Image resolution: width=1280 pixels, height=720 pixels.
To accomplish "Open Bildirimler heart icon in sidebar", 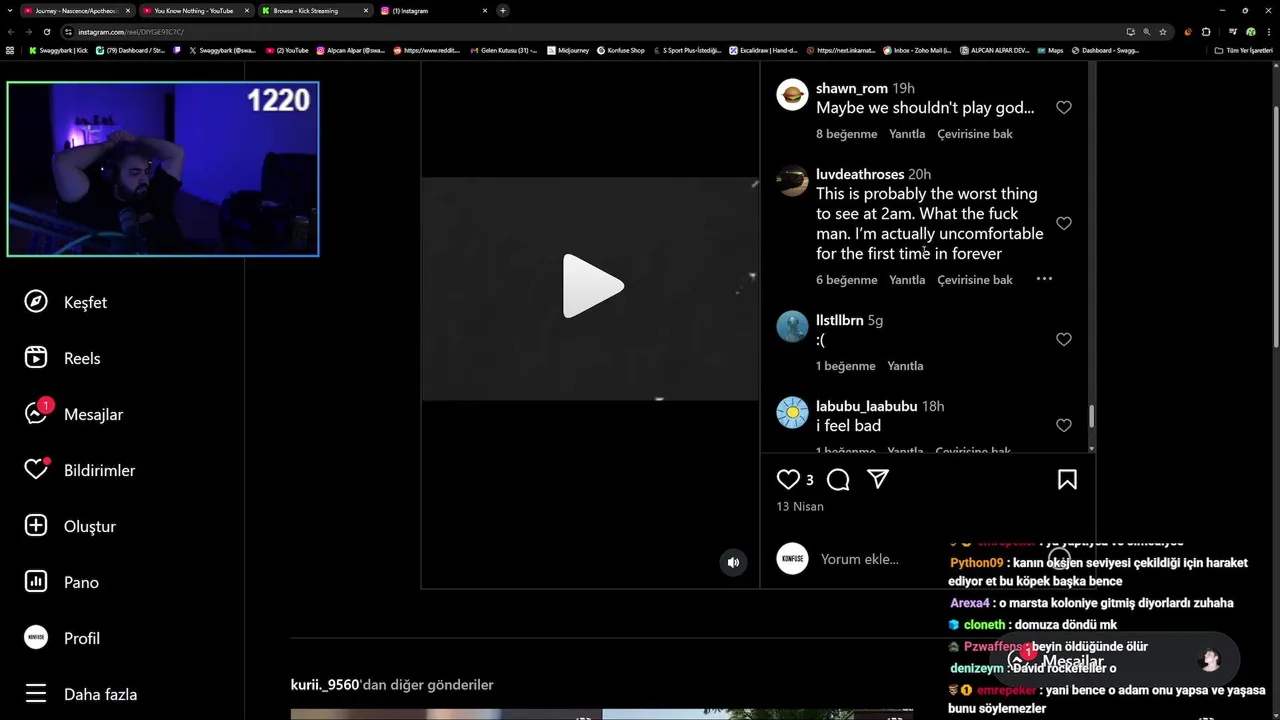I will point(36,470).
